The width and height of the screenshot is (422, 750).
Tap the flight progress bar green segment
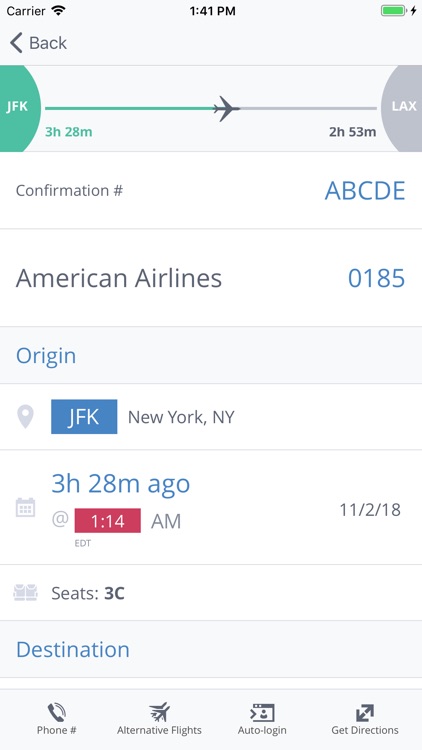pos(129,109)
